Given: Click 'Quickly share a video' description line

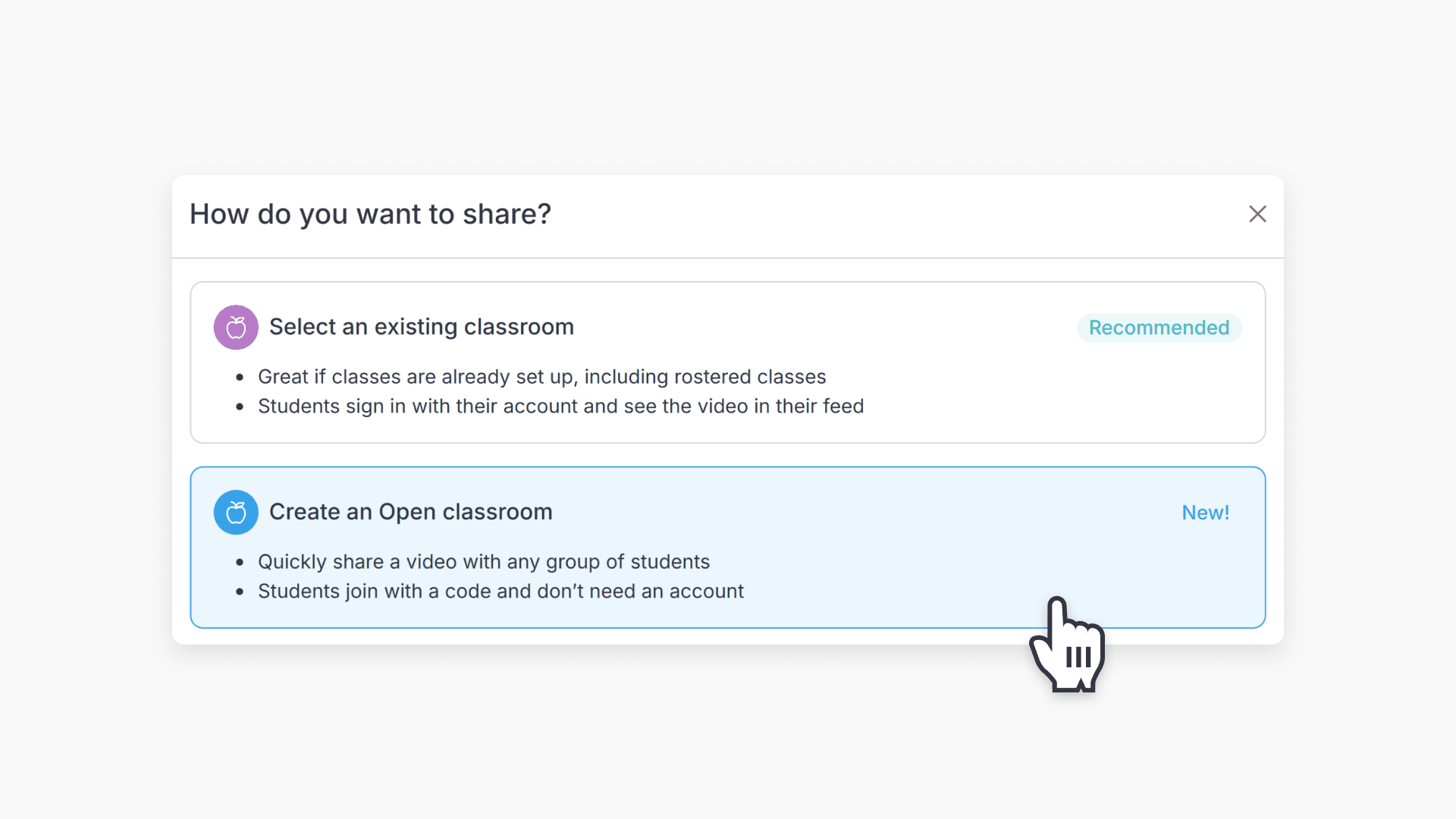Looking at the screenshot, I should 483,562.
